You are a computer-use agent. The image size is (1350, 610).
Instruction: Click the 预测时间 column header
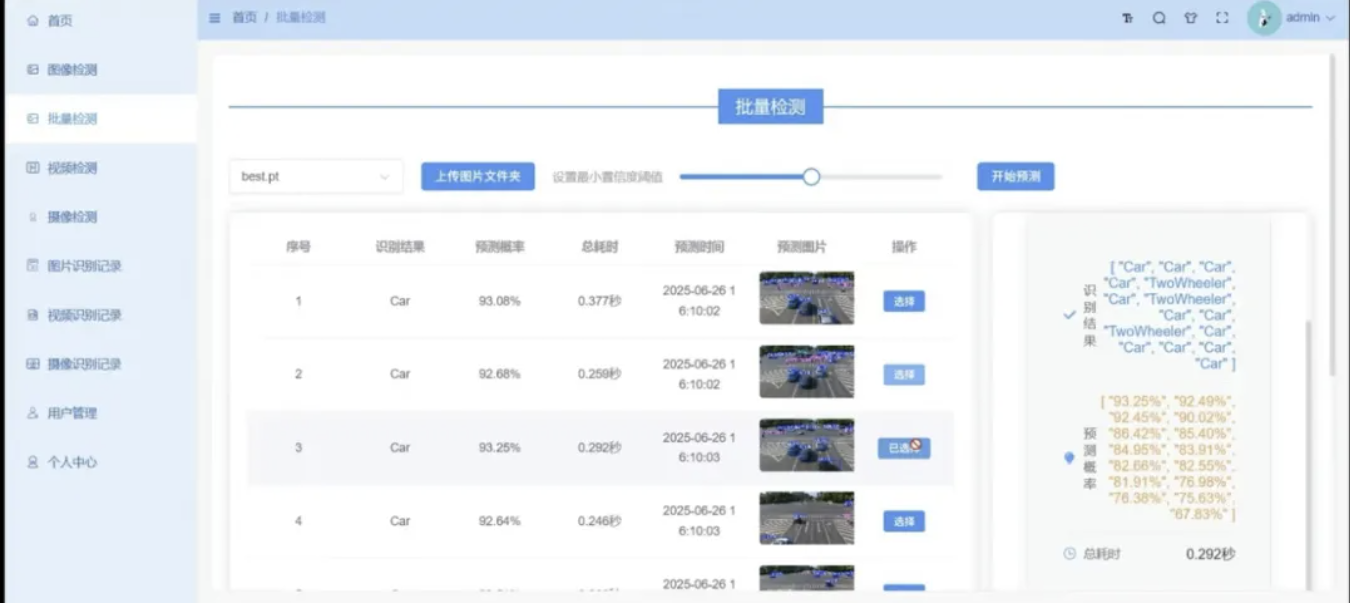pyautogui.click(x=699, y=246)
